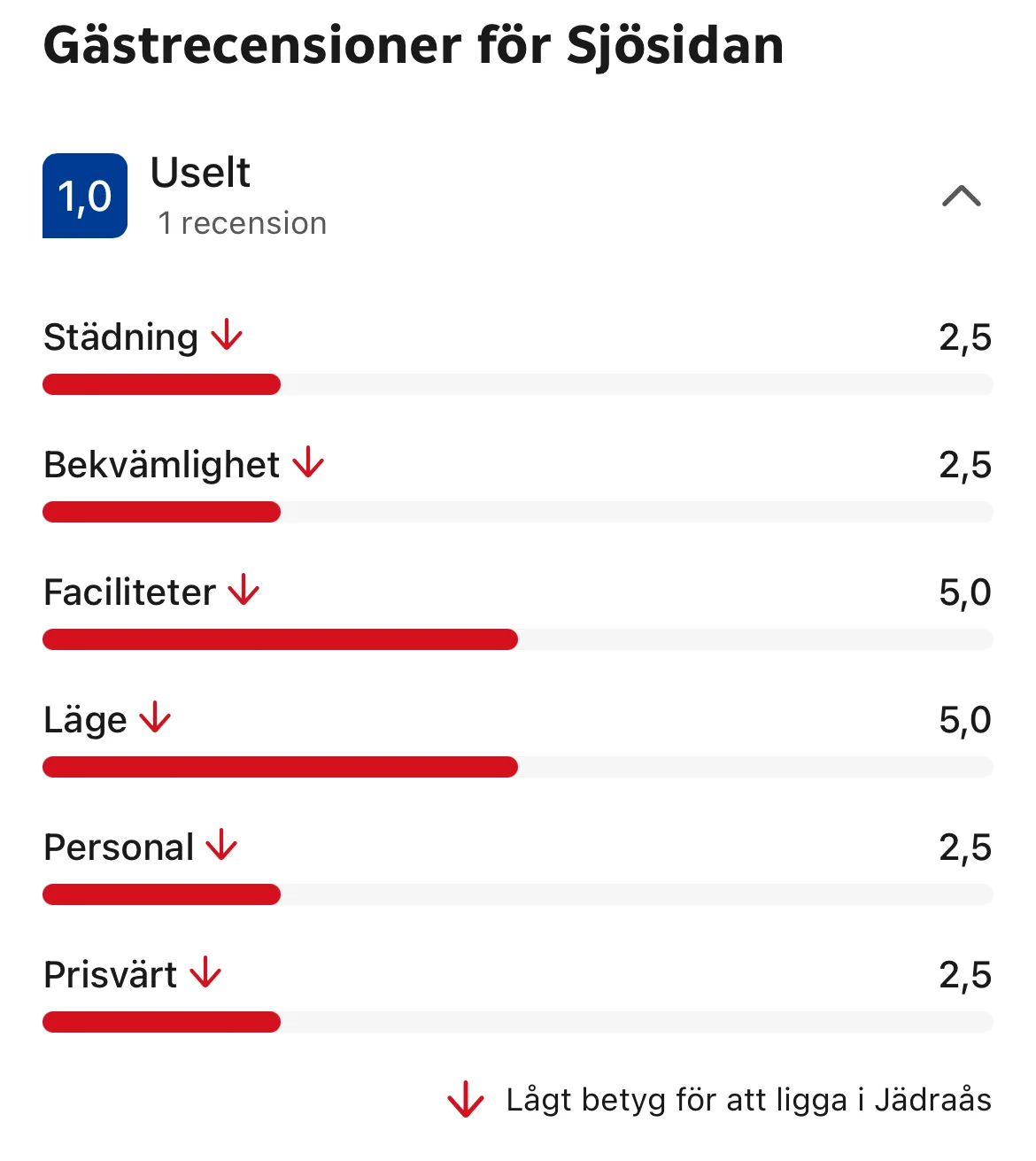Click the Gästrecensioner för Sjösidan heading
Screen dimensions: 1036x1161
click(414, 46)
